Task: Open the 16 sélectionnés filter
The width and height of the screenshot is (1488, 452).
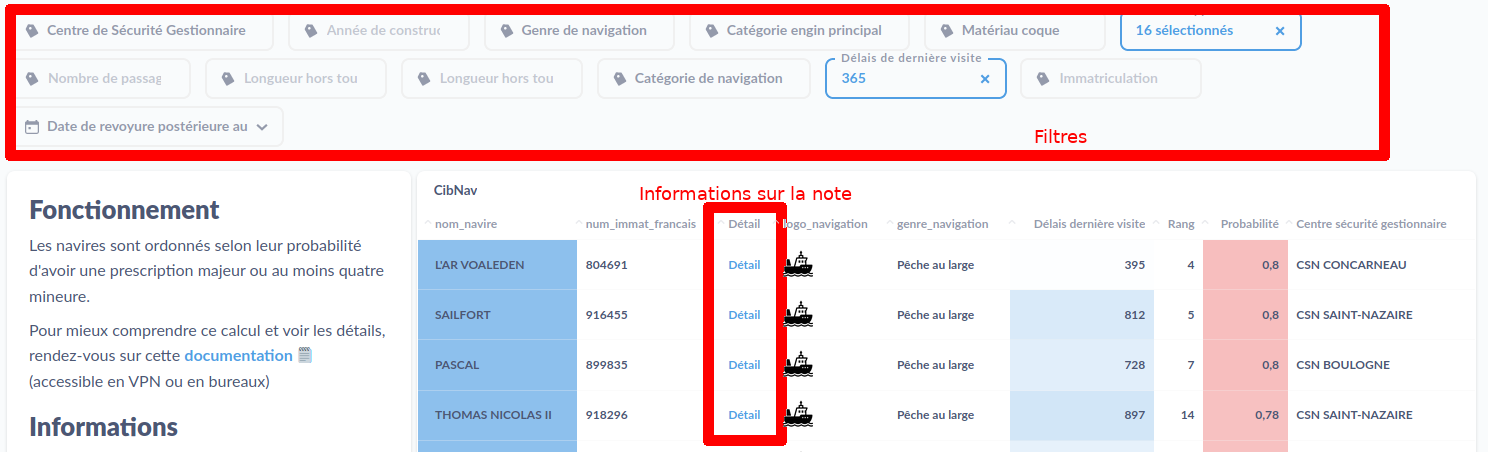Action: (1211, 31)
